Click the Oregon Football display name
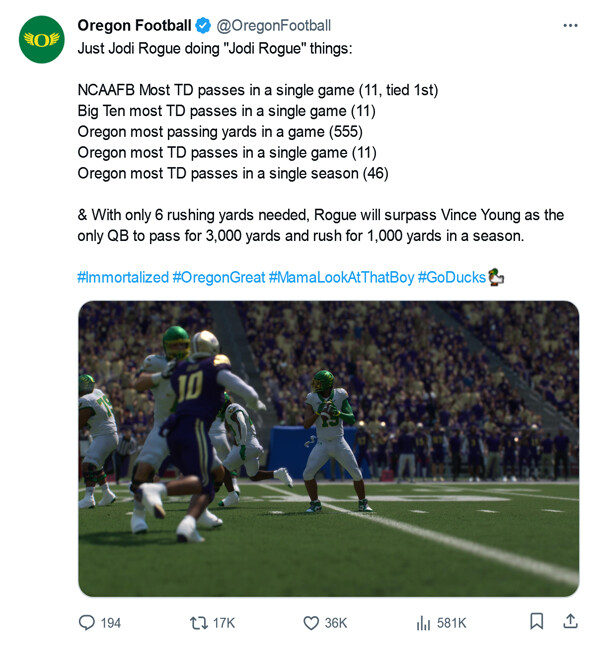 [134, 26]
